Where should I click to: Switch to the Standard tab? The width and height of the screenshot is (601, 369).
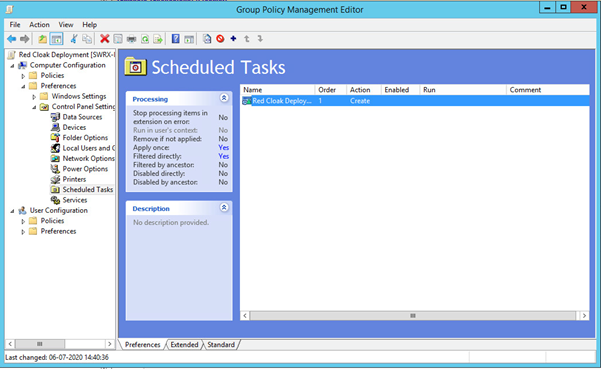coord(221,344)
